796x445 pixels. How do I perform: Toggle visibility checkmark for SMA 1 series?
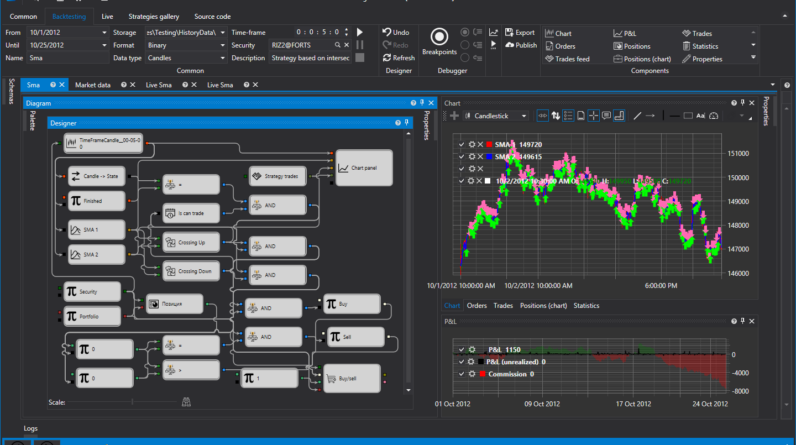[x=461, y=144]
